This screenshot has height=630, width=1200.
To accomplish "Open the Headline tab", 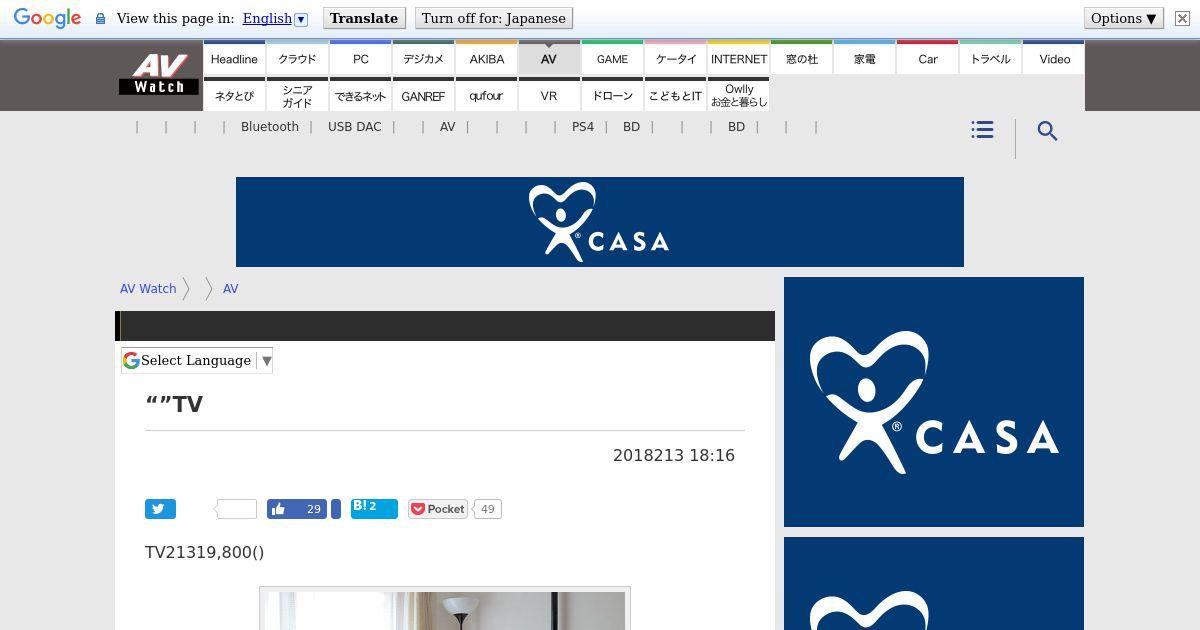I will coord(234,59).
